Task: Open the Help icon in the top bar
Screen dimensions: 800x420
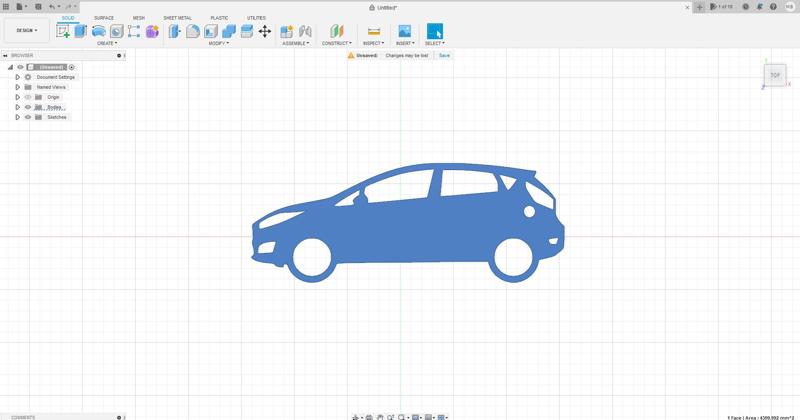Action: pyautogui.click(x=773, y=7)
